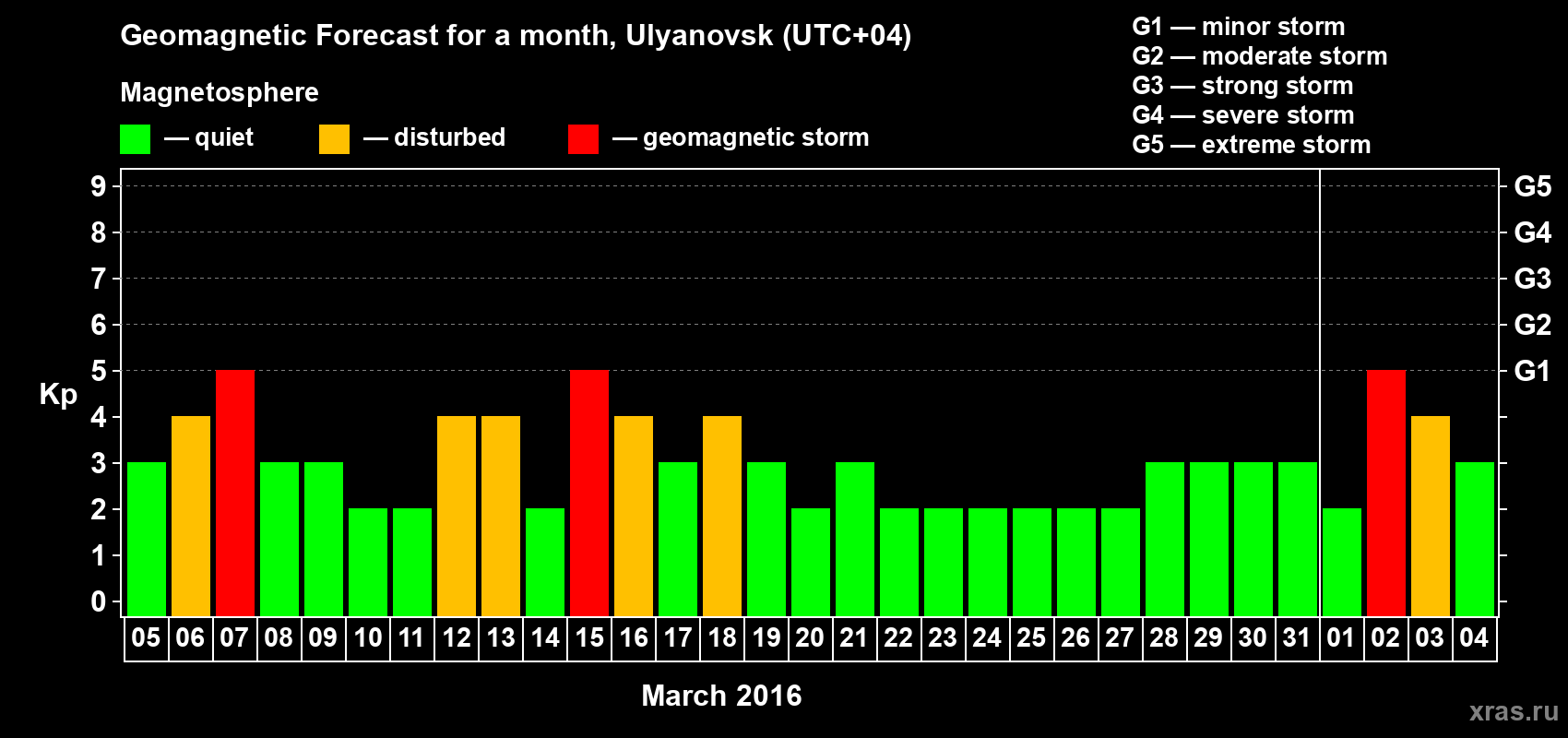This screenshot has width=1568, height=738.
Task: Click the date label 11
Action: tap(411, 637)
